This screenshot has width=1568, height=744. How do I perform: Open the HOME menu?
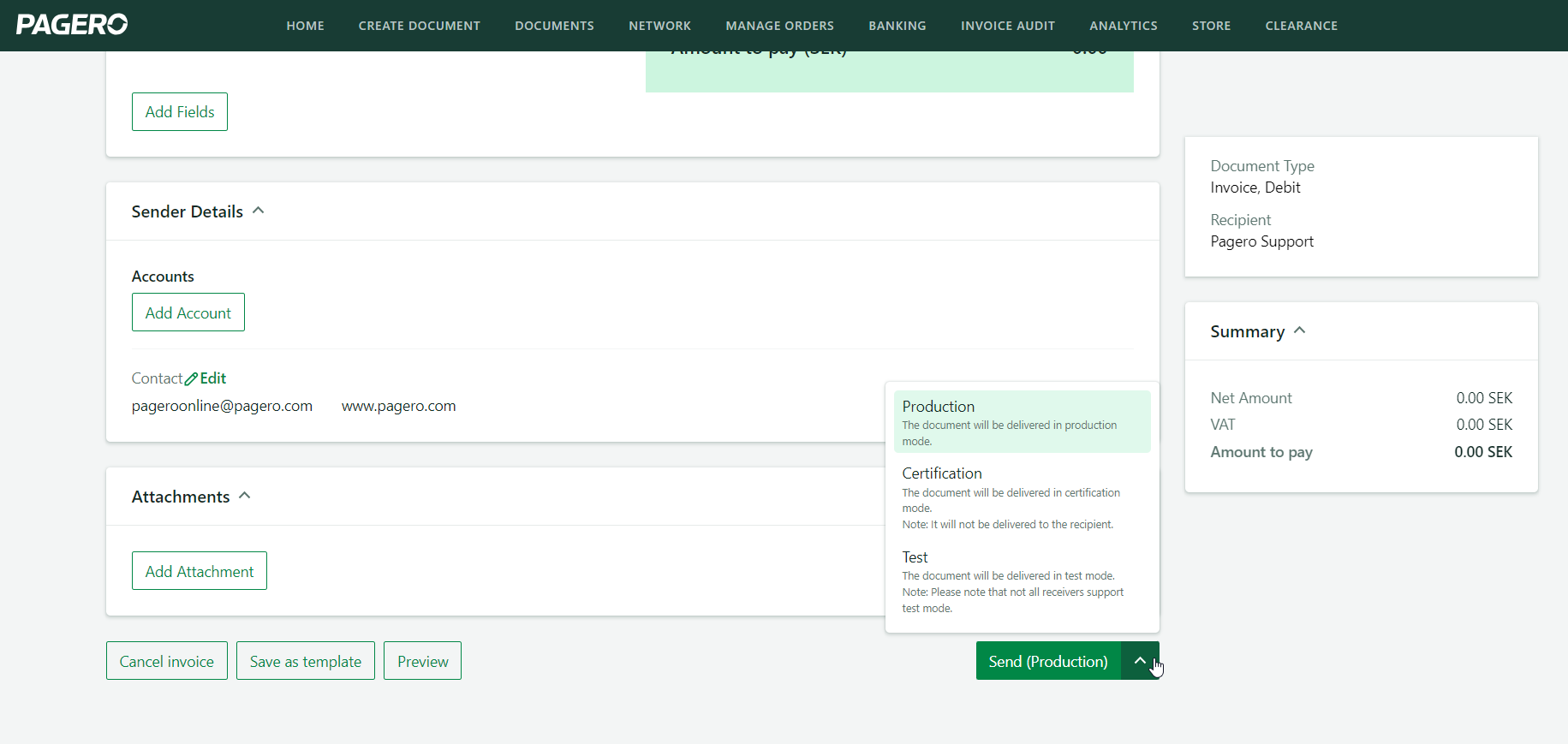tap(305, 26)
